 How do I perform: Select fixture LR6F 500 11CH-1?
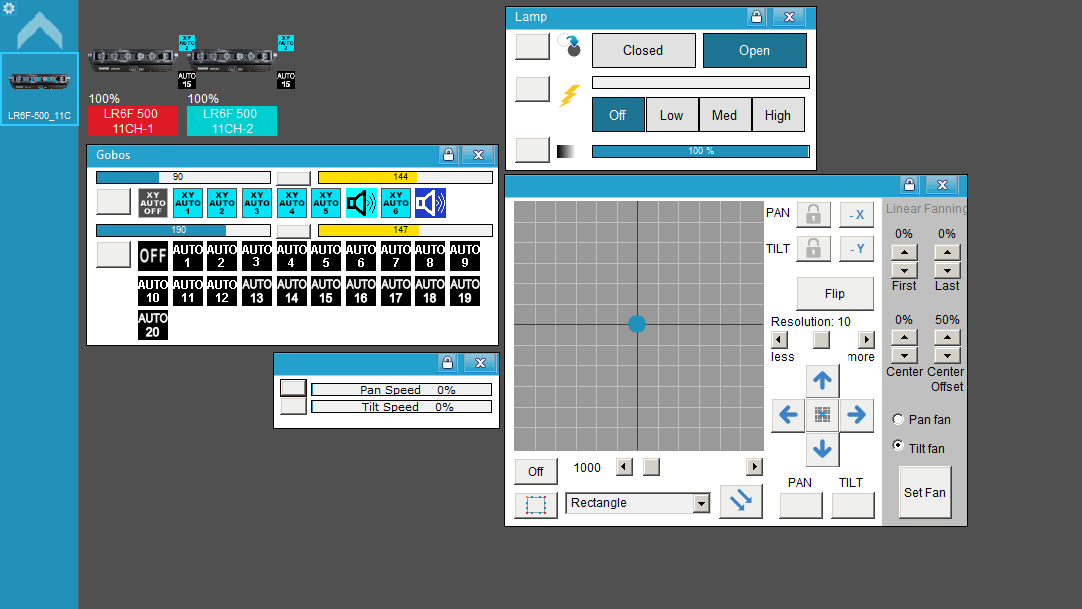click(x=133, y=121)
